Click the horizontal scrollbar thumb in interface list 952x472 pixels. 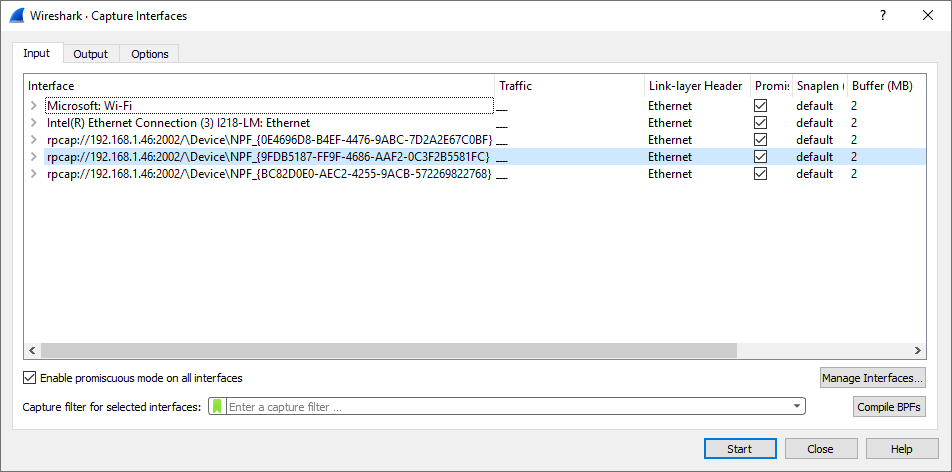tap(389, 351)
